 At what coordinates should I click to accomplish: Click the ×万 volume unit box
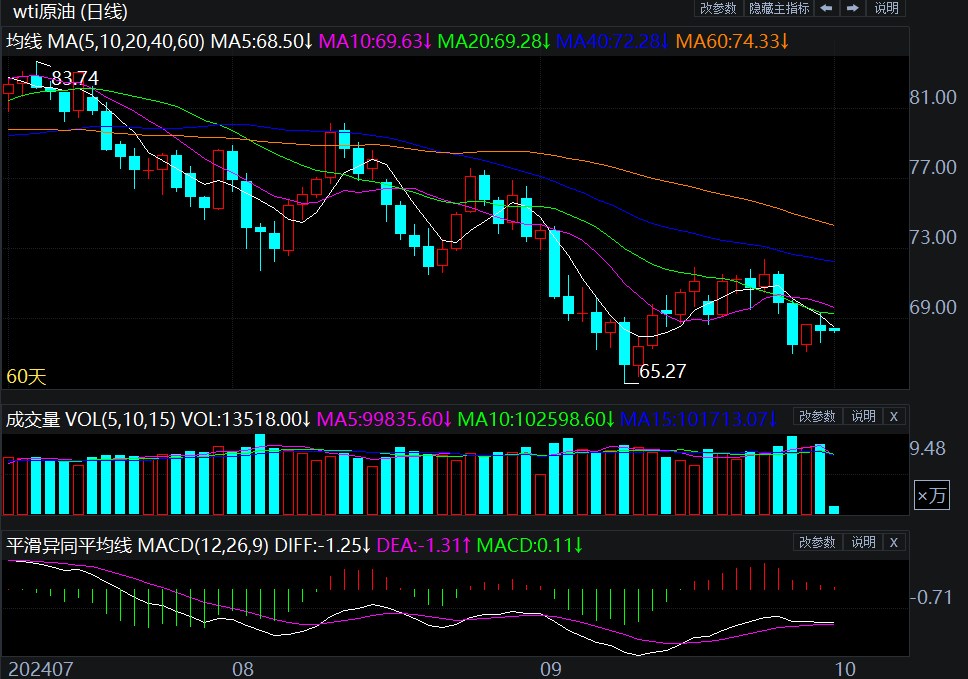[929, 494]
